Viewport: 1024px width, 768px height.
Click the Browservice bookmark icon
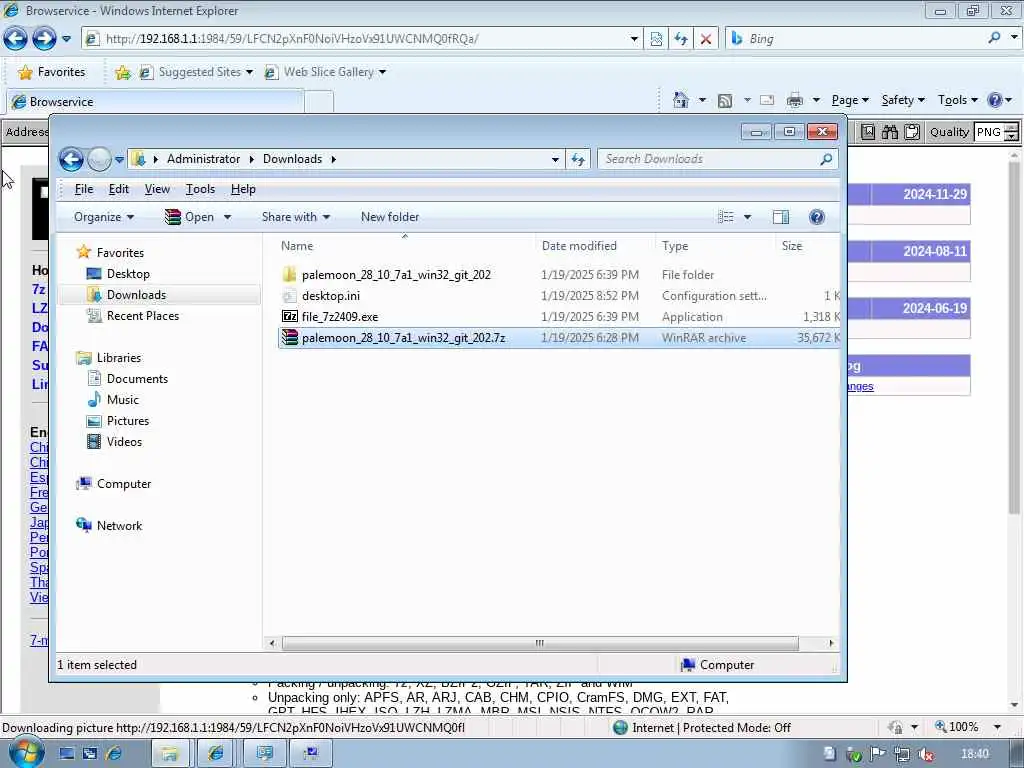pos(868,132)
